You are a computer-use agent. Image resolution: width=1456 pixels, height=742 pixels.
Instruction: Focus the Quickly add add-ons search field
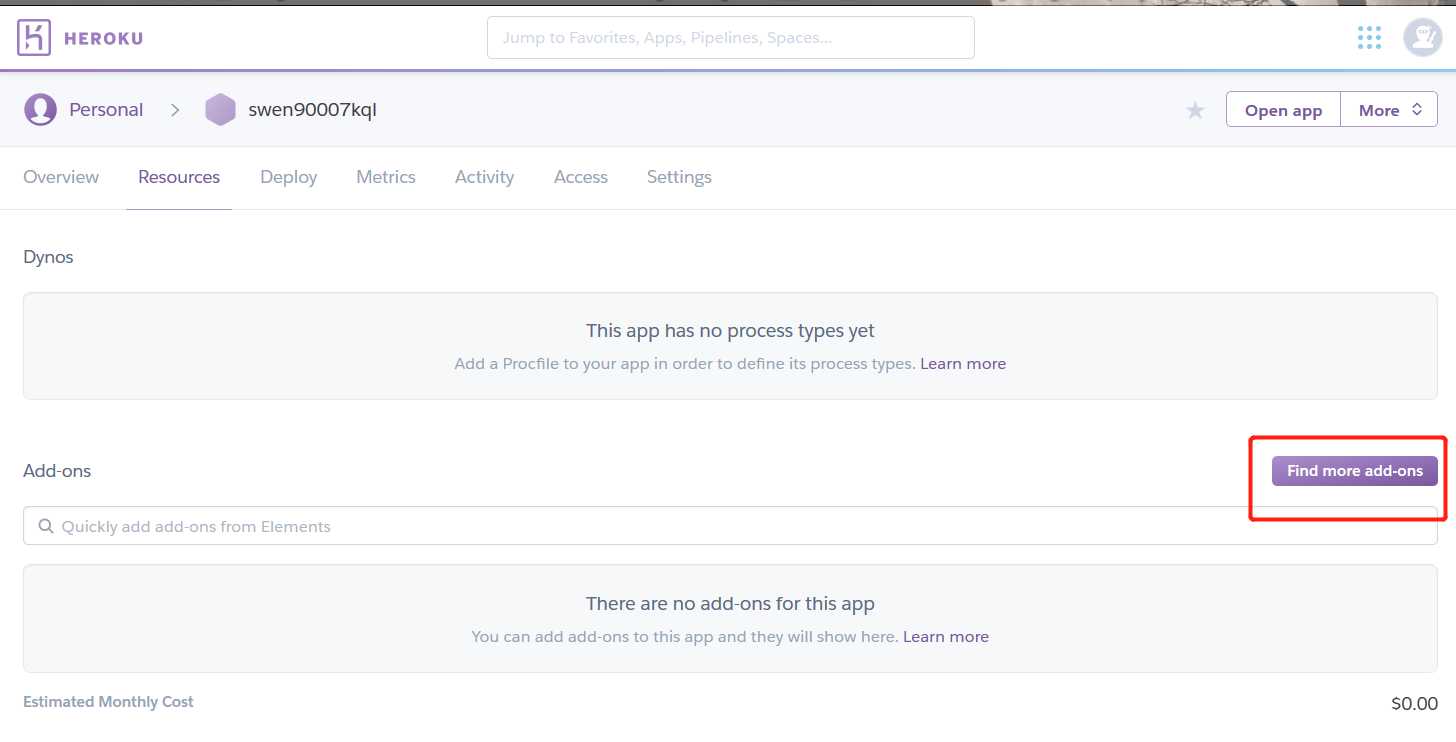[x=730, y=526]
